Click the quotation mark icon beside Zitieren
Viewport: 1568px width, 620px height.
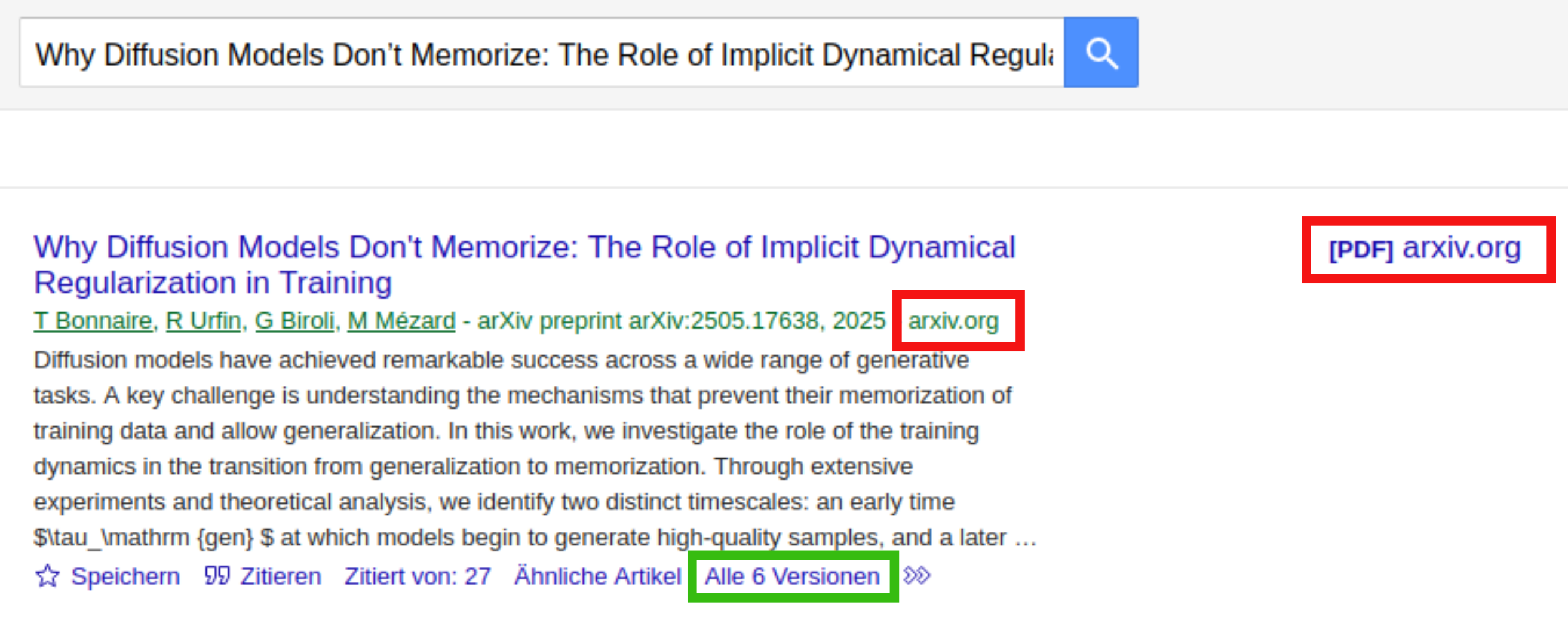[217, 576]
